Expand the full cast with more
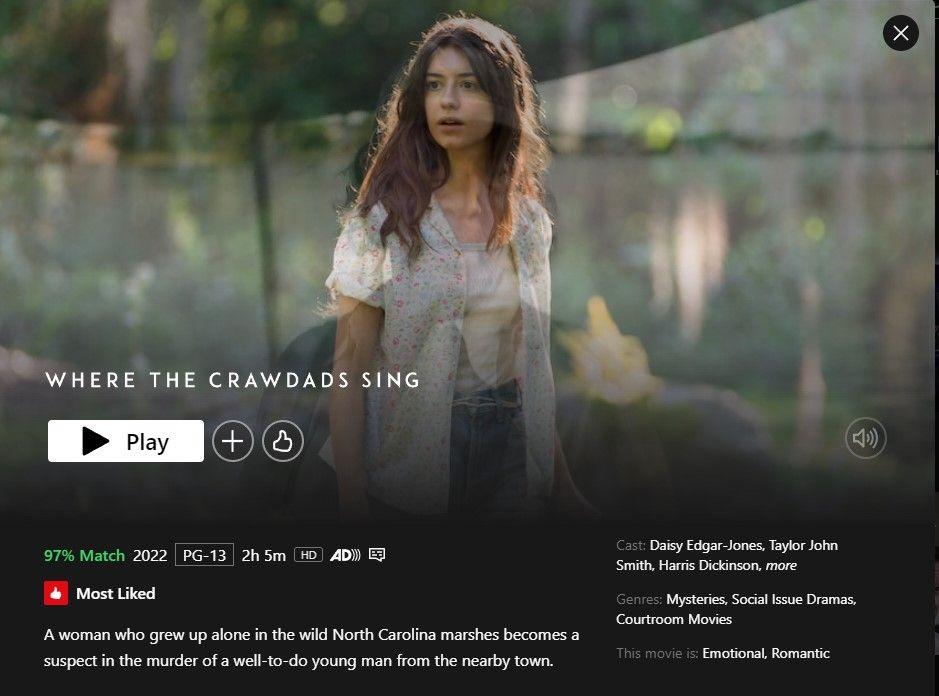Viewport: 939px width, 696px height. [781, 565]
